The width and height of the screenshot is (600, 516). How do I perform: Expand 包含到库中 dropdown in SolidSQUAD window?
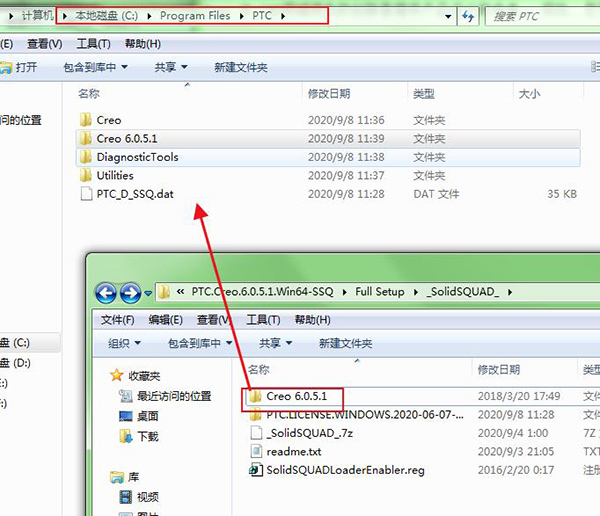click(229, 343)
